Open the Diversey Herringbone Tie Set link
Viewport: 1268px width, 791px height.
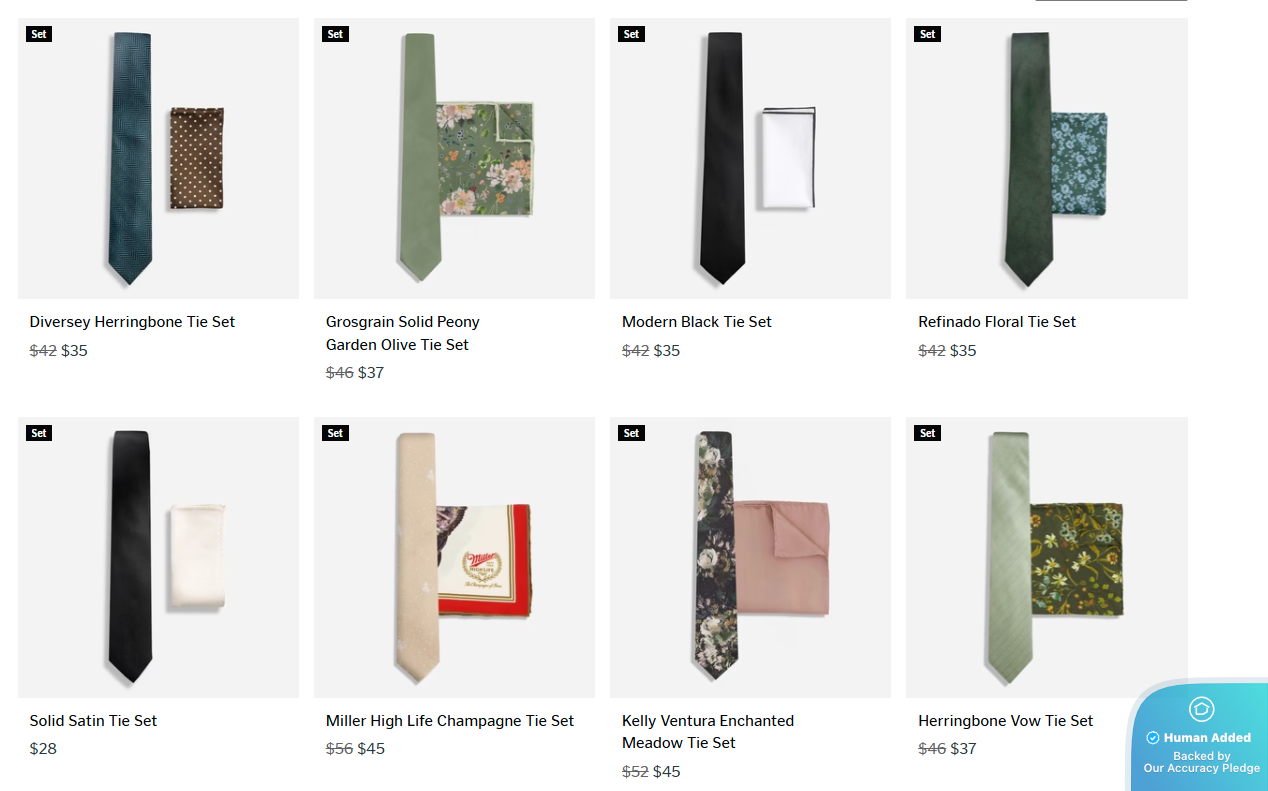(x=132, y=322)
